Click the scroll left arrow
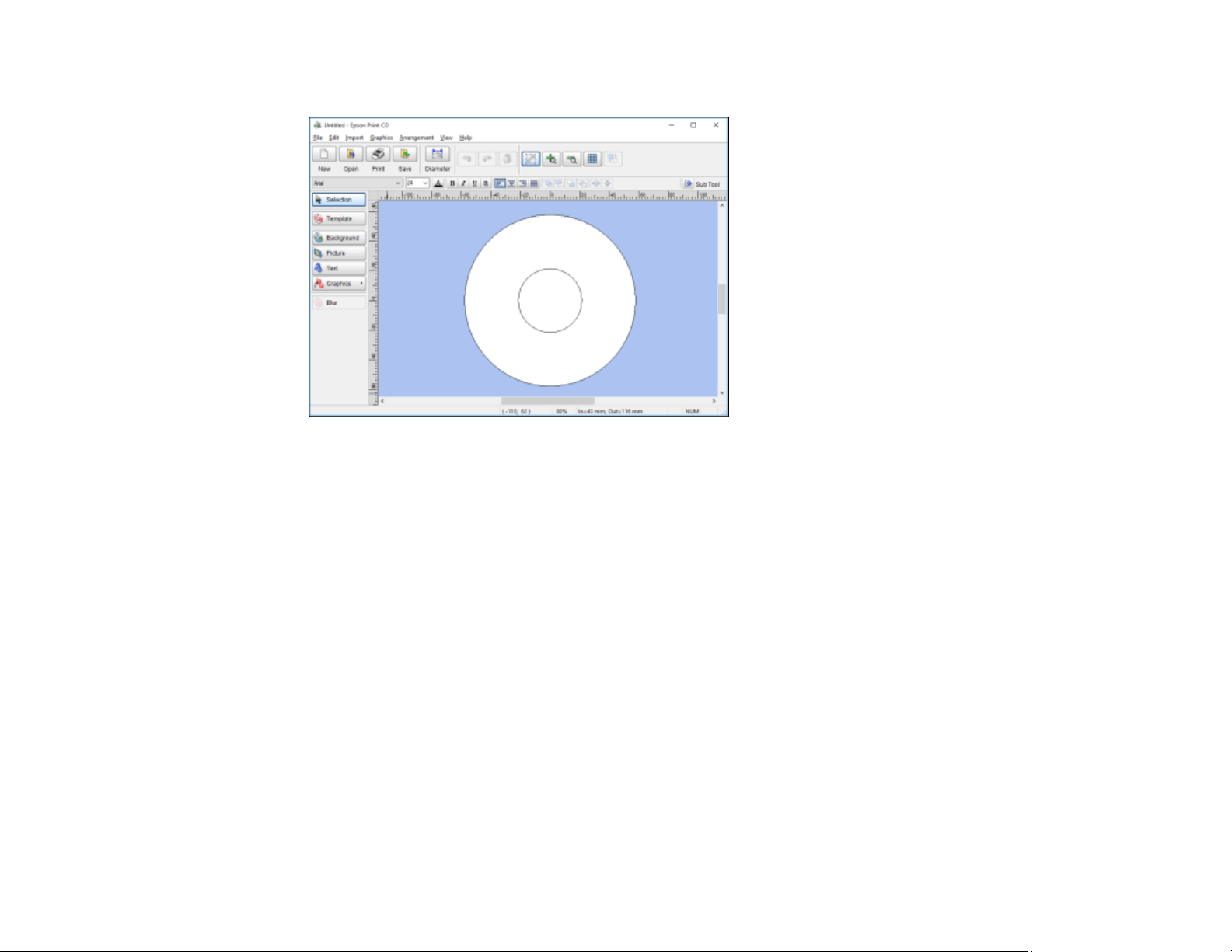Screen dimensions: 1232x952 coord(382,401)
